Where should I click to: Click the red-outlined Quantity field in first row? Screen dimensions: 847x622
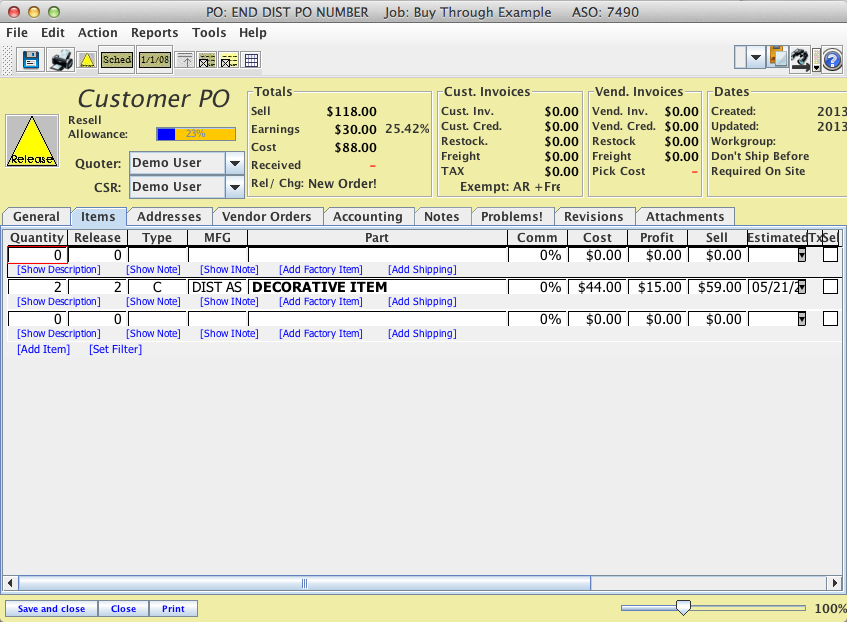pos(37,255)
